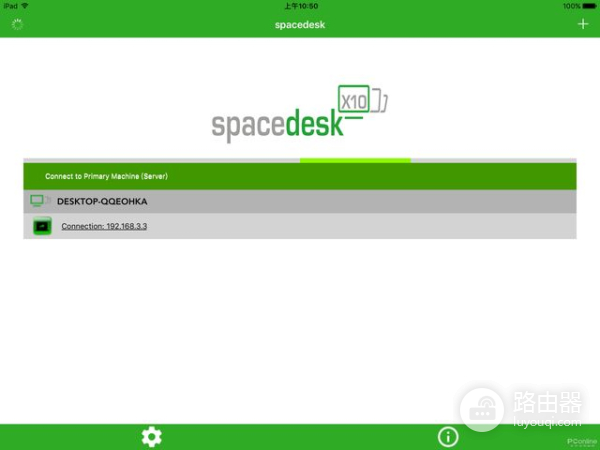This screenshot has height=450, width=600.
Task: Tap the green connection screen icon
Action: click(42, 226)
